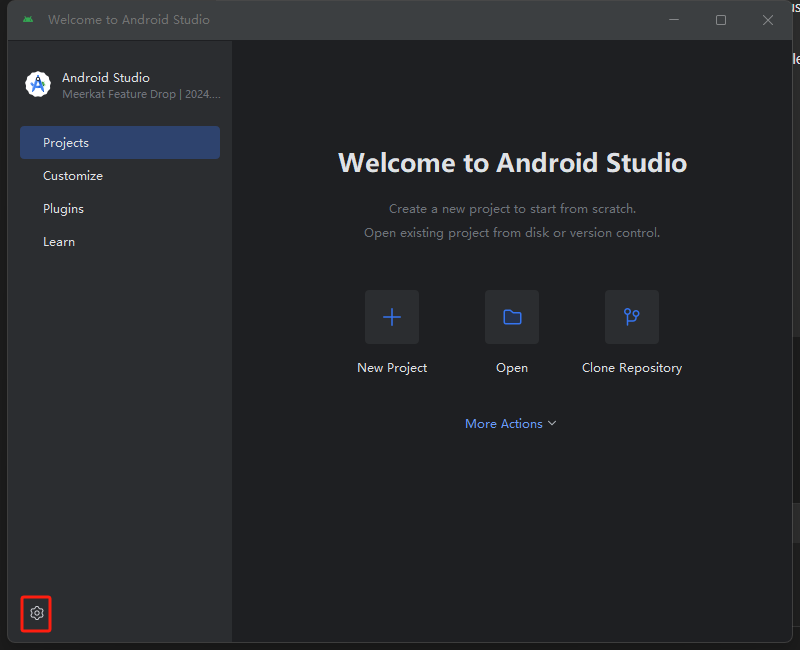Expand the More Actions dropdown
Viewport: 800px width, 650px height.
coord(504,424)
